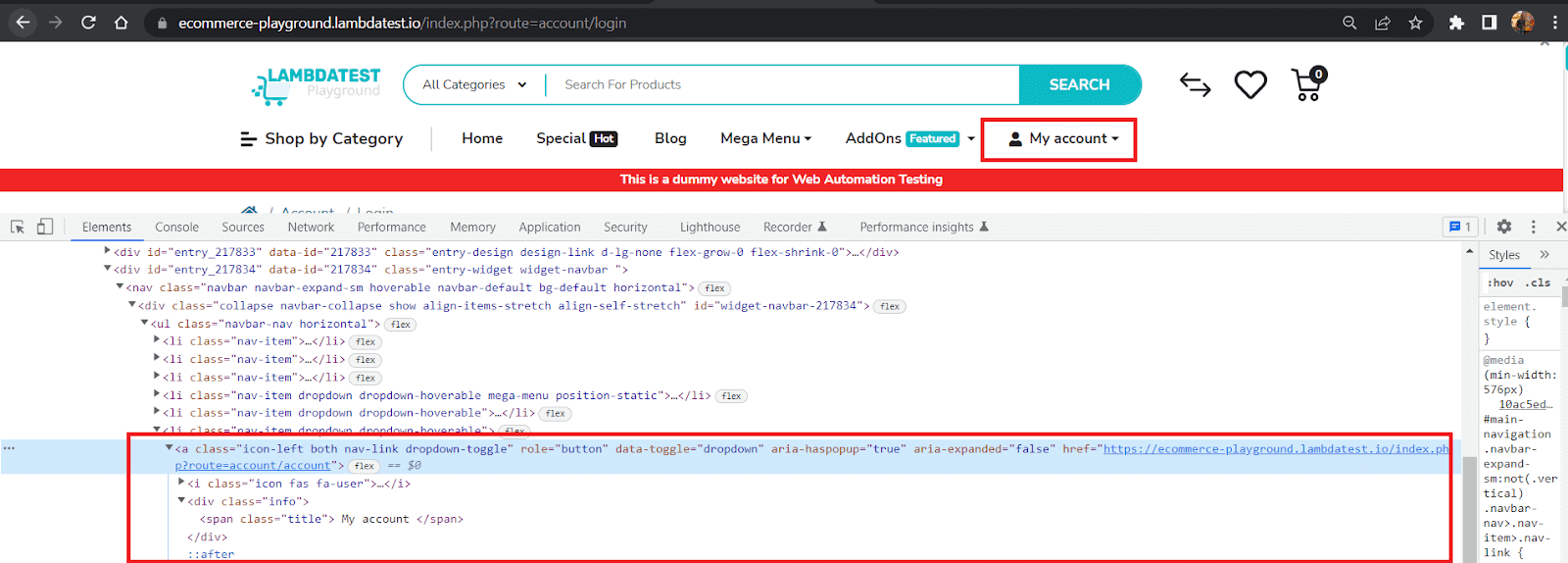The height and width of the screenshot is (563, 1568).
Task: Switch to the Network tab
Action: pos(311,228)
